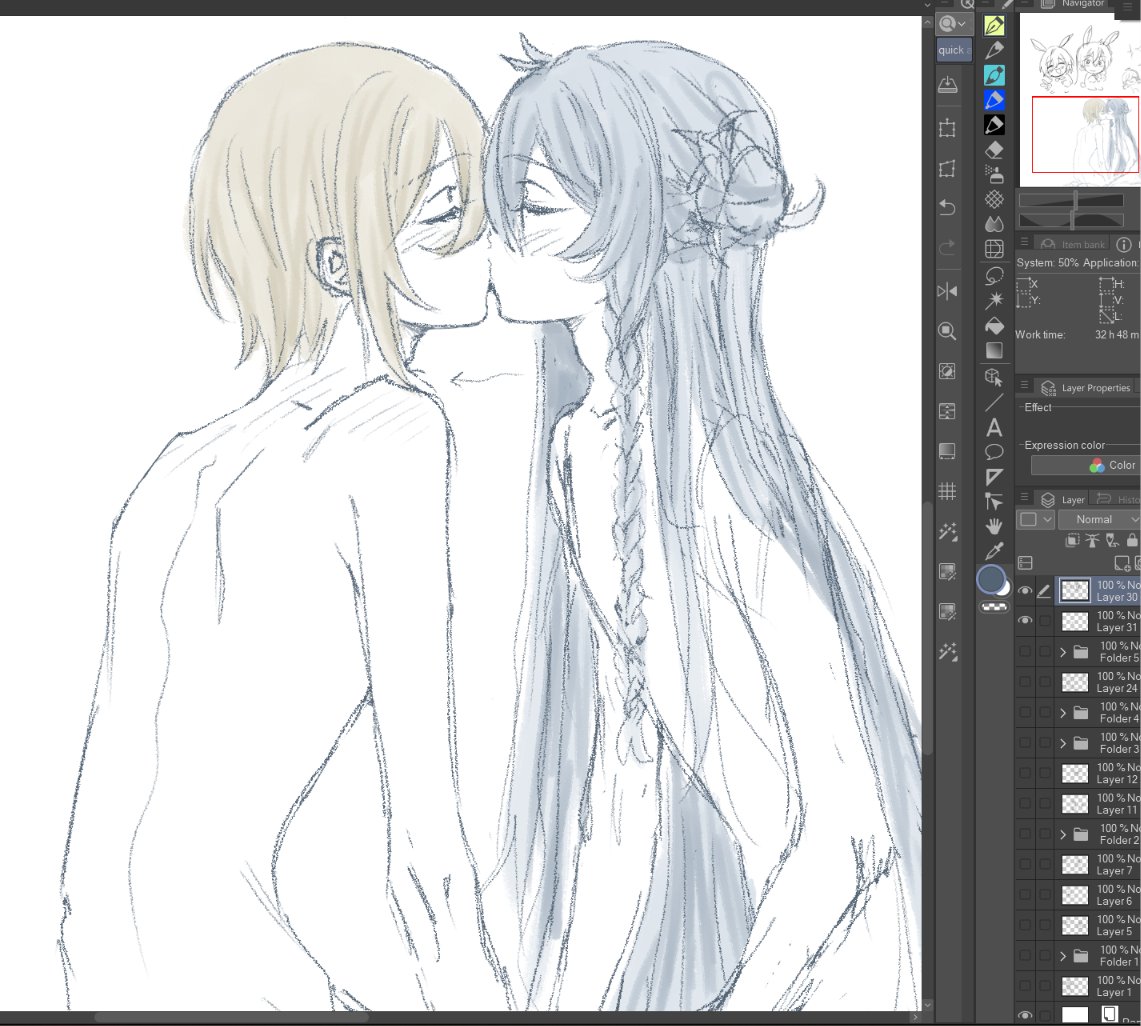This screenshot has width=1141, height=1026.
Task: Select the Text tool (A icon)
Action: point(994,428)
